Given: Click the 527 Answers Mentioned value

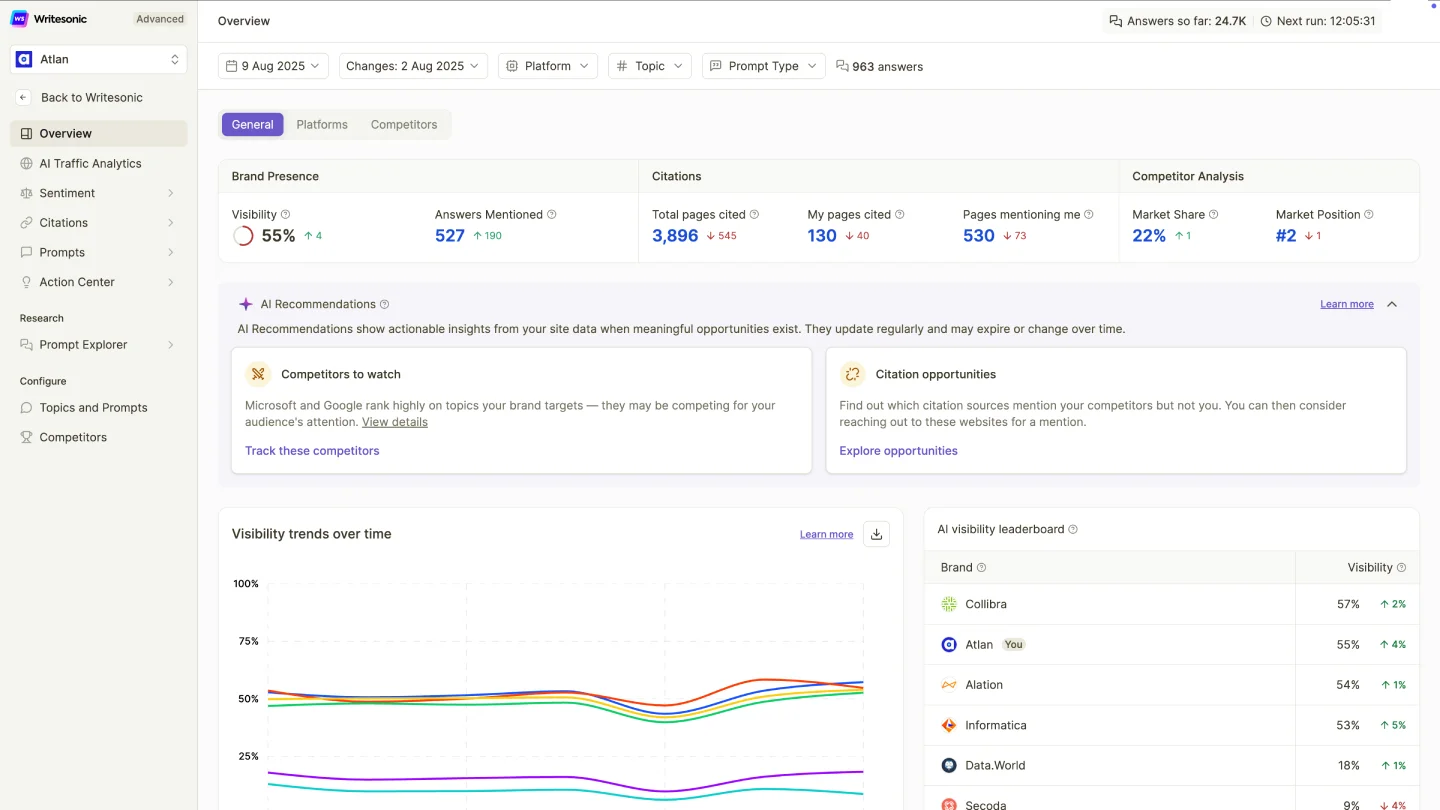Looking at the screenshot, I should 450,236.
